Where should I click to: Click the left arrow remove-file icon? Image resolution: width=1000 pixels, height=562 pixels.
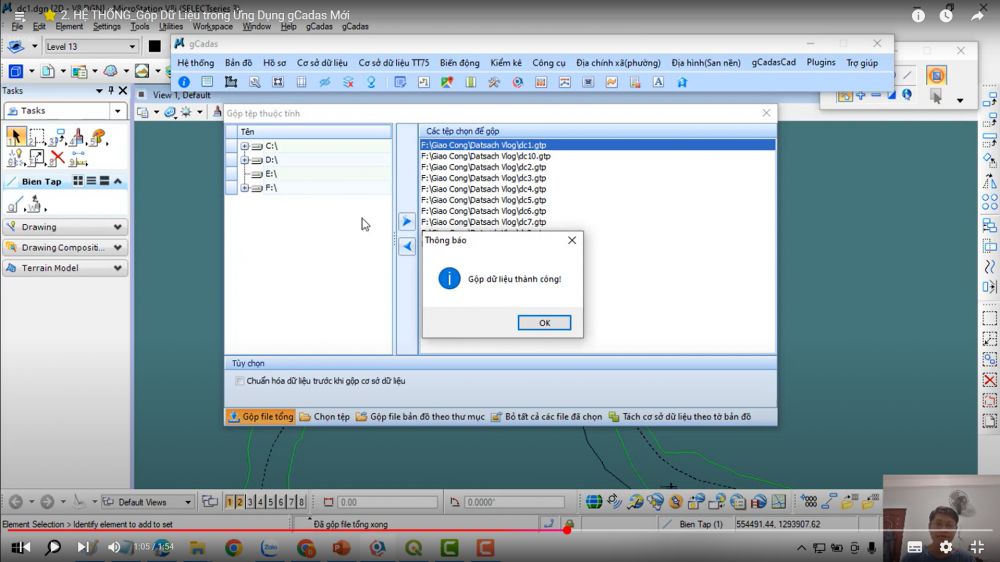(x=407, y=246)
